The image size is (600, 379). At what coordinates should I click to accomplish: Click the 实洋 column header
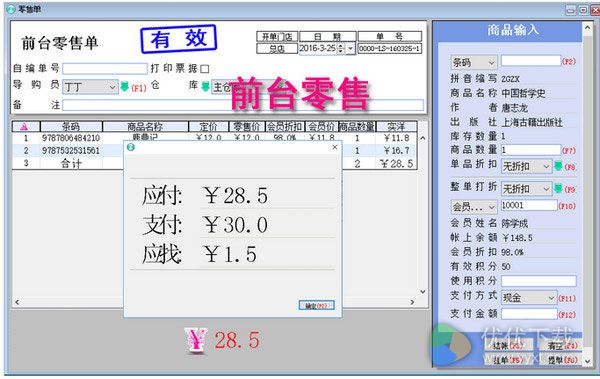tap(397, 127)
